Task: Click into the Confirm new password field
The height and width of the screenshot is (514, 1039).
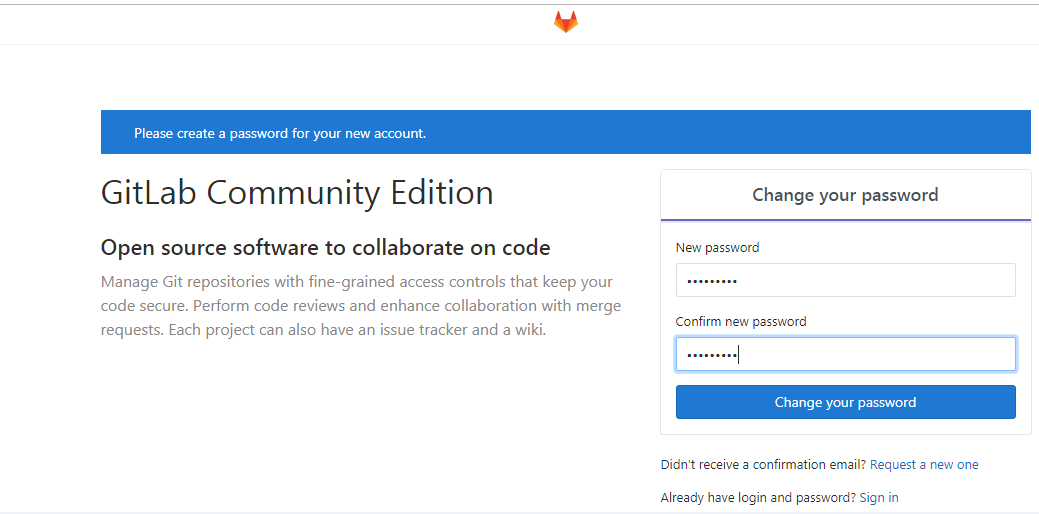Action: 845,355
